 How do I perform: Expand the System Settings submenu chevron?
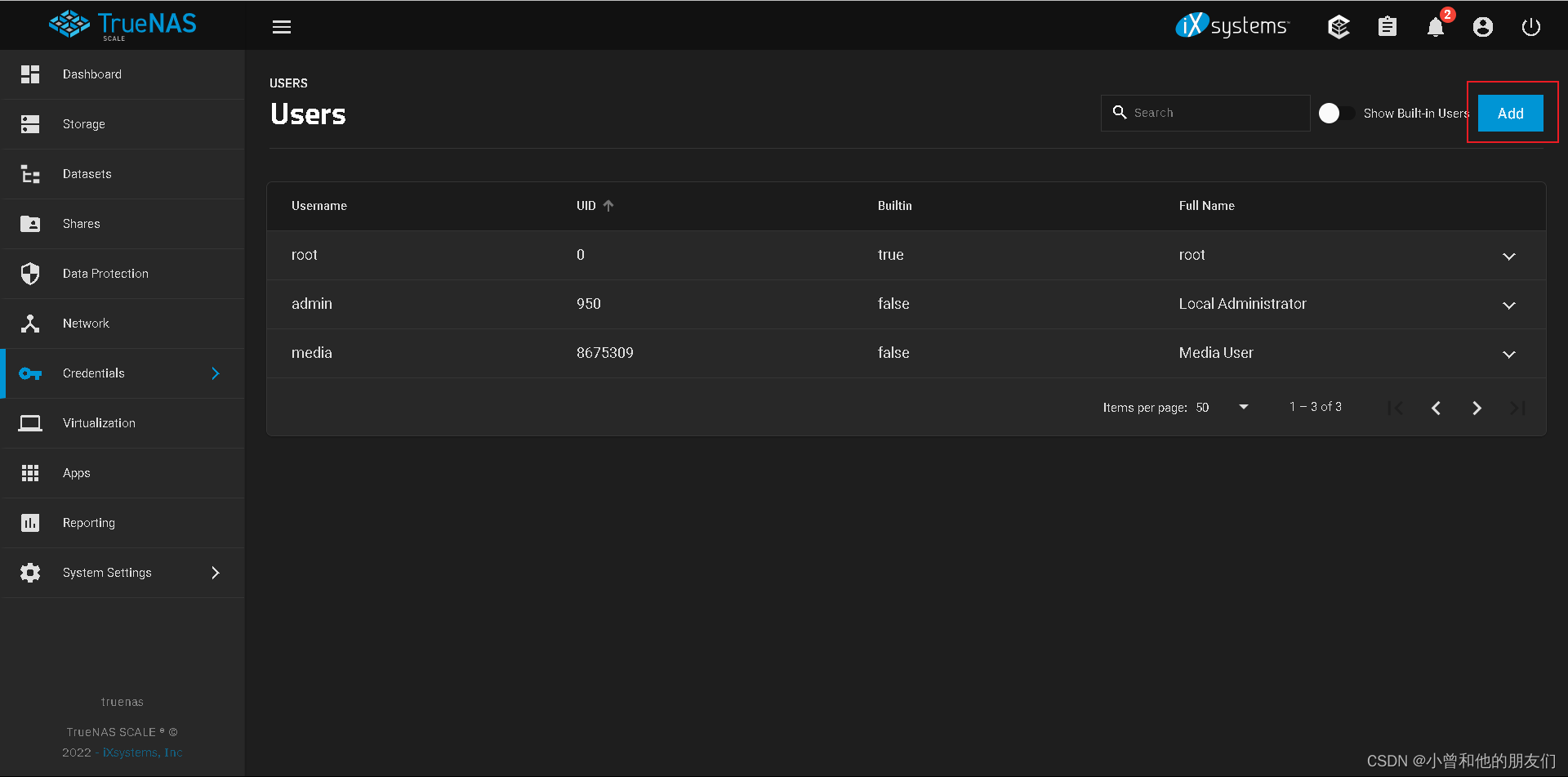[x=216, y=573]
